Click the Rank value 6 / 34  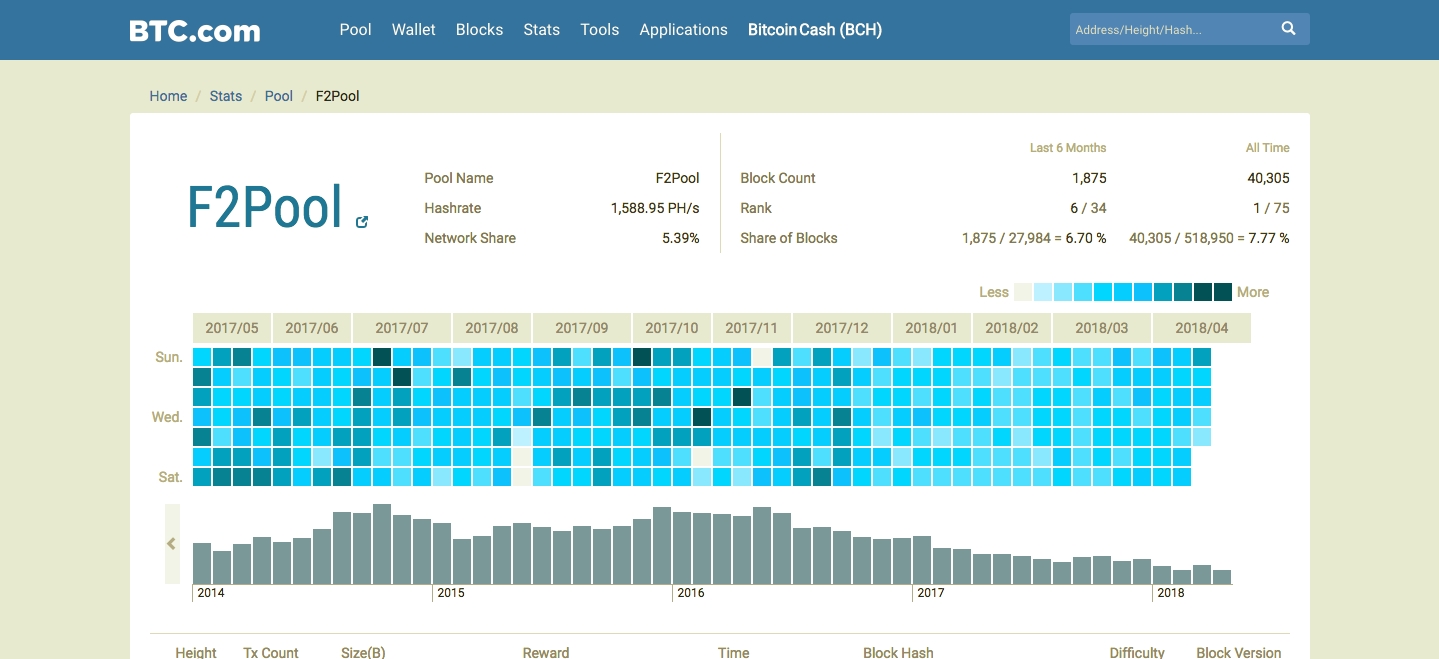pyautogui.click(x=1088, y=208)
